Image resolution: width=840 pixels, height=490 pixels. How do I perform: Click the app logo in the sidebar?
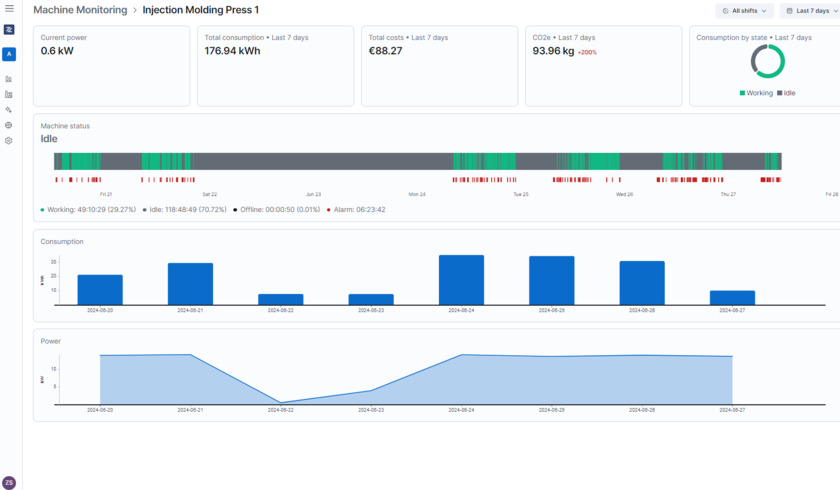click(x=9, y=30)
